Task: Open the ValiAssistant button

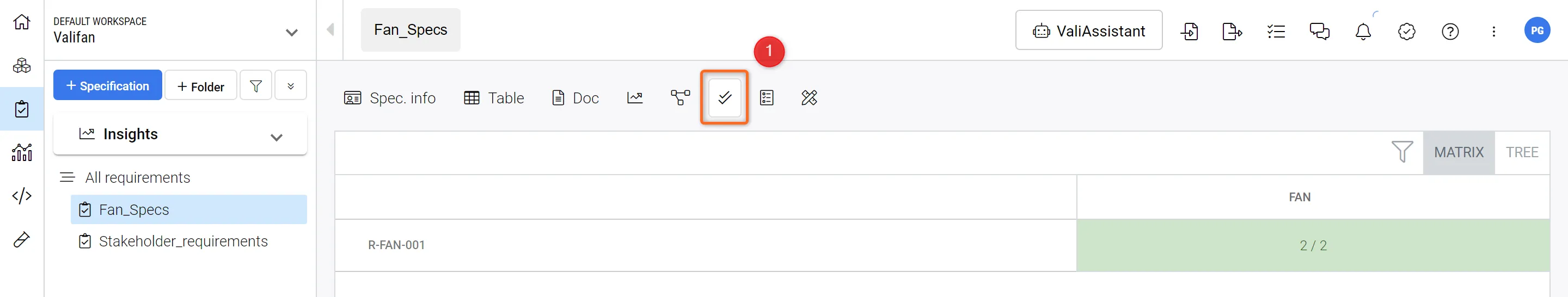Action: [1088, 31]
